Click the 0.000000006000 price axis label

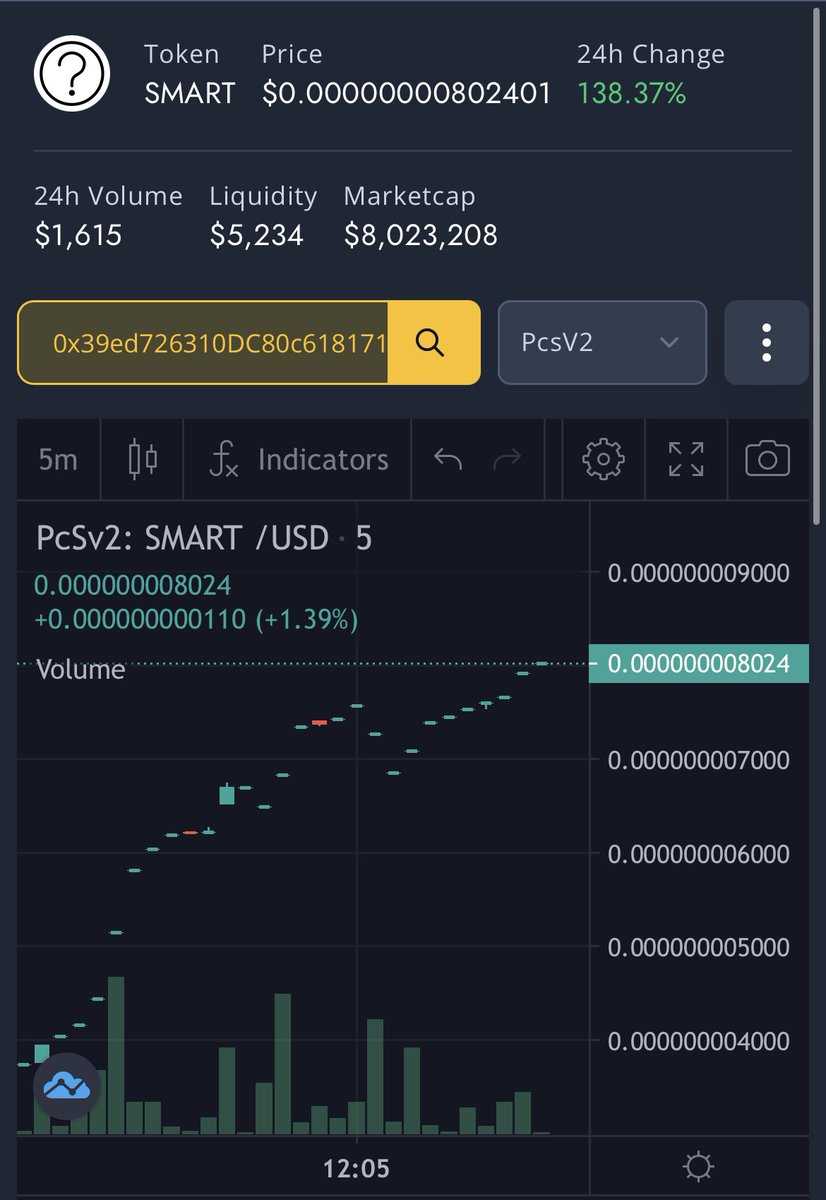[699, 854]
